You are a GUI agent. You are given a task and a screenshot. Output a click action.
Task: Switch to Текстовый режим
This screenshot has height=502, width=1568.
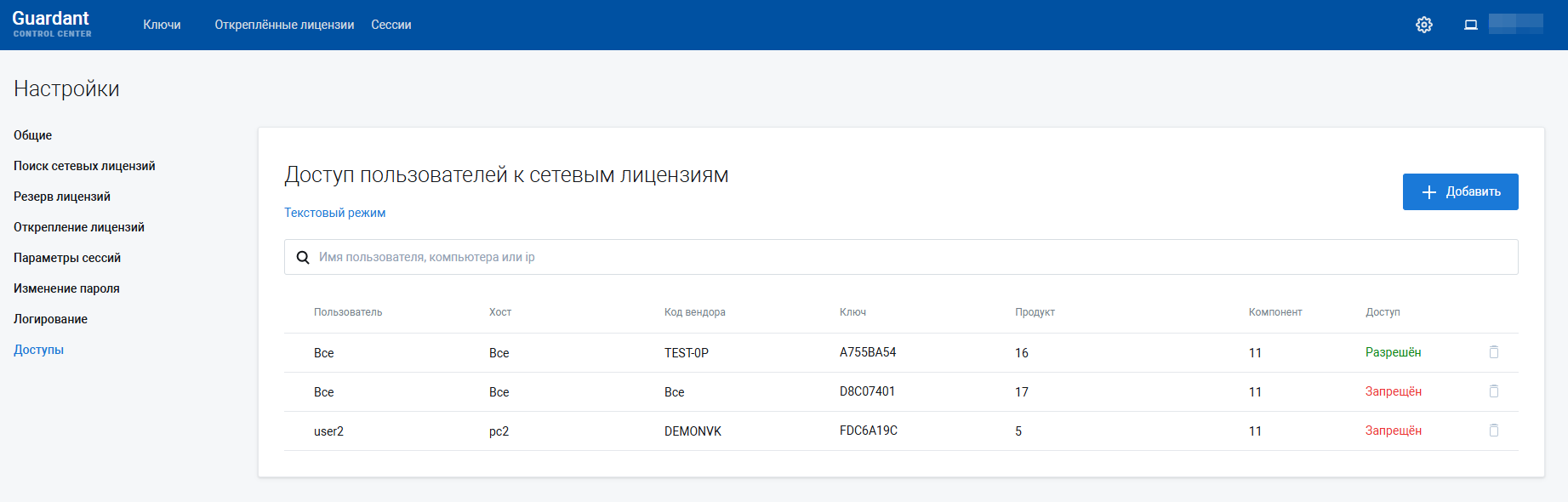[334, 213]
